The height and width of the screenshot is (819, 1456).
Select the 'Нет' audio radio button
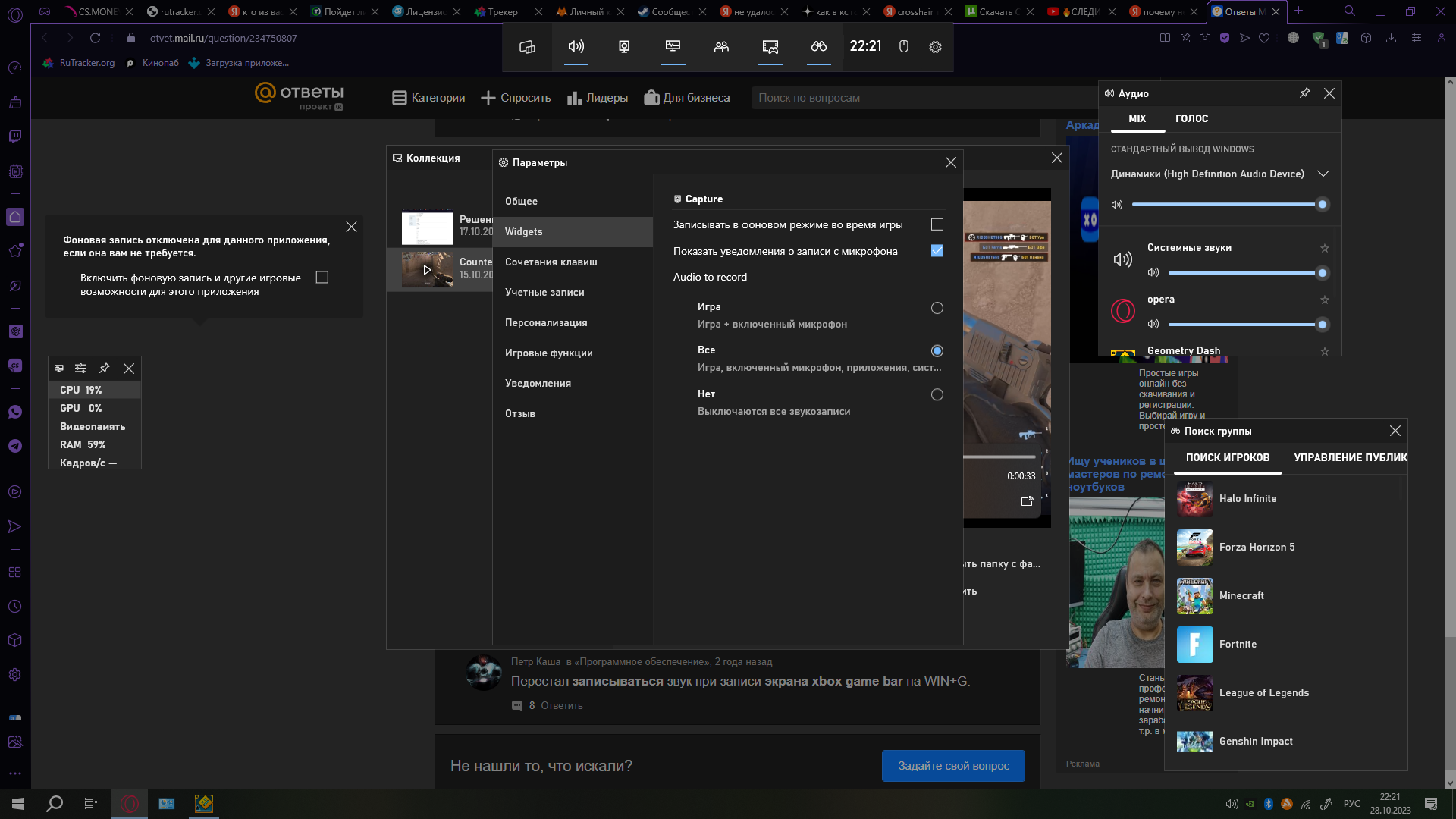coord(937,394)
